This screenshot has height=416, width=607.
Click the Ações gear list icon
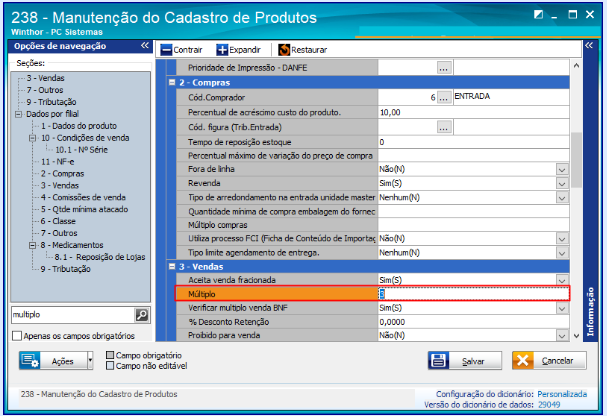(30, 361)
